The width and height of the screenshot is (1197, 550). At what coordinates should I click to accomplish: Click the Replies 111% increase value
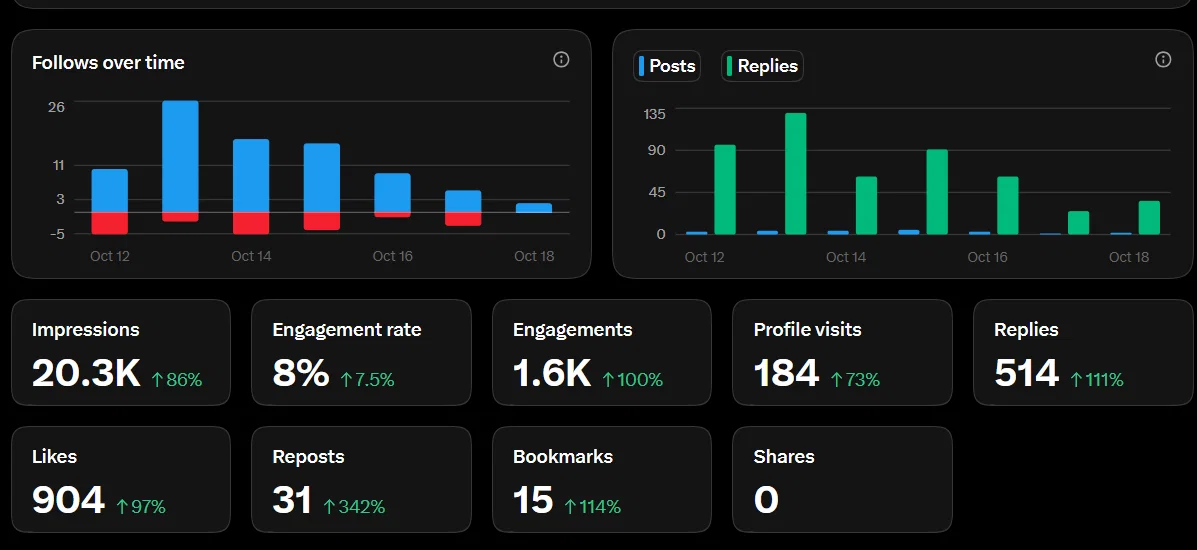click(x=1097, y=379)
